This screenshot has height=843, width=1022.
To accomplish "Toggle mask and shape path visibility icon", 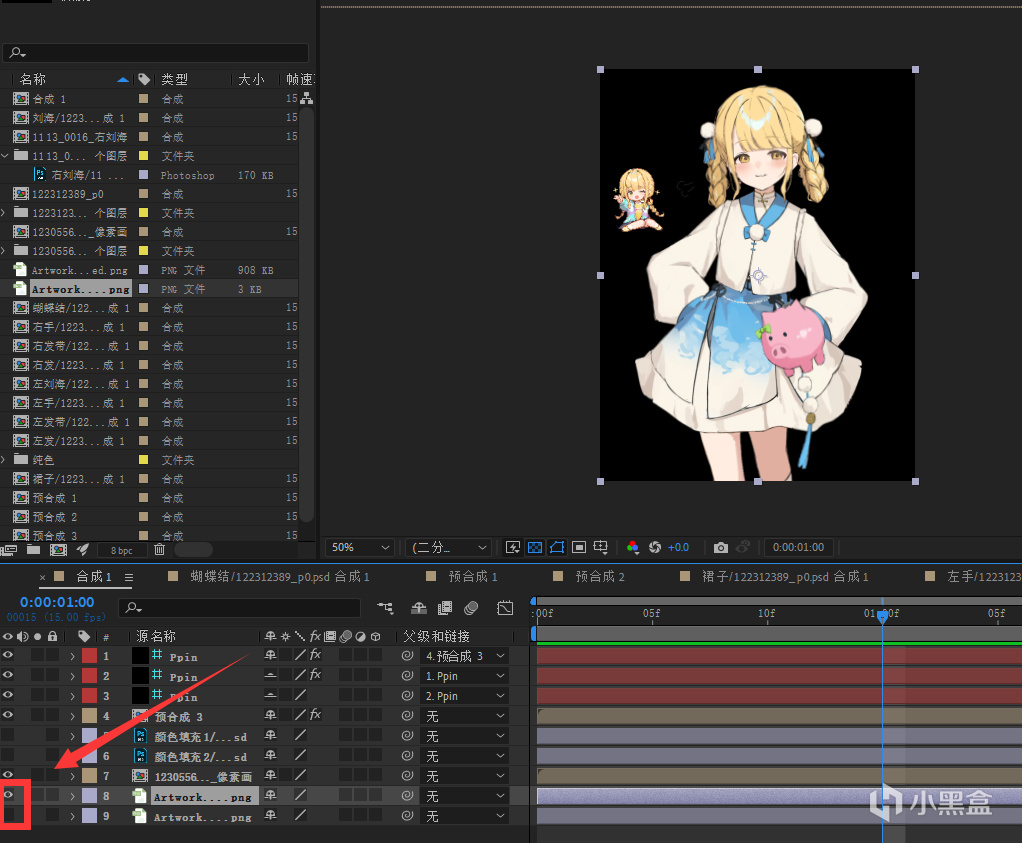I will 557,547.
